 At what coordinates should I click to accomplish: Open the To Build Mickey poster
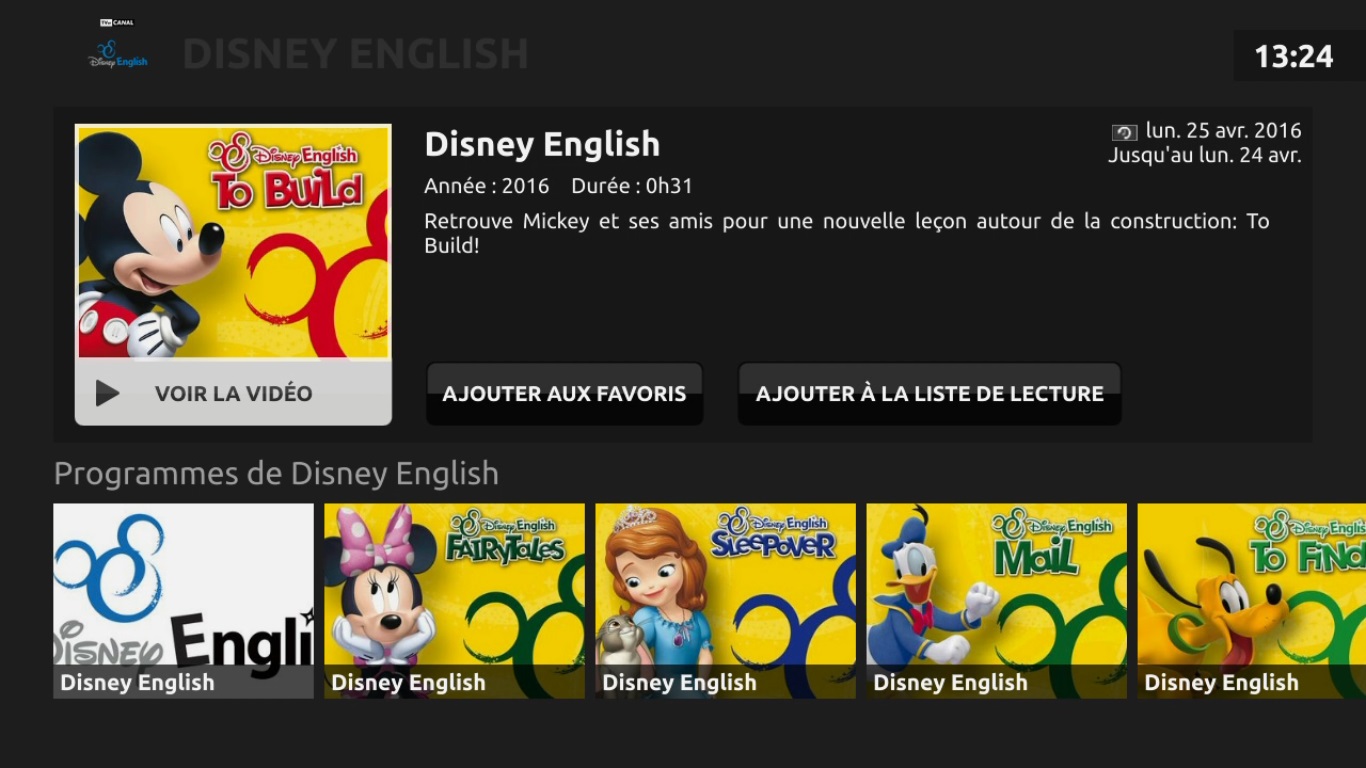tap(233, 242)
